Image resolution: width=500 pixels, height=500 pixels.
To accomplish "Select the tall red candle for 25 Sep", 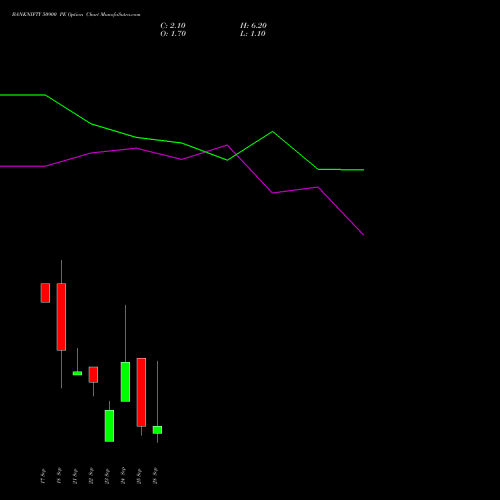I will [141, 392].
